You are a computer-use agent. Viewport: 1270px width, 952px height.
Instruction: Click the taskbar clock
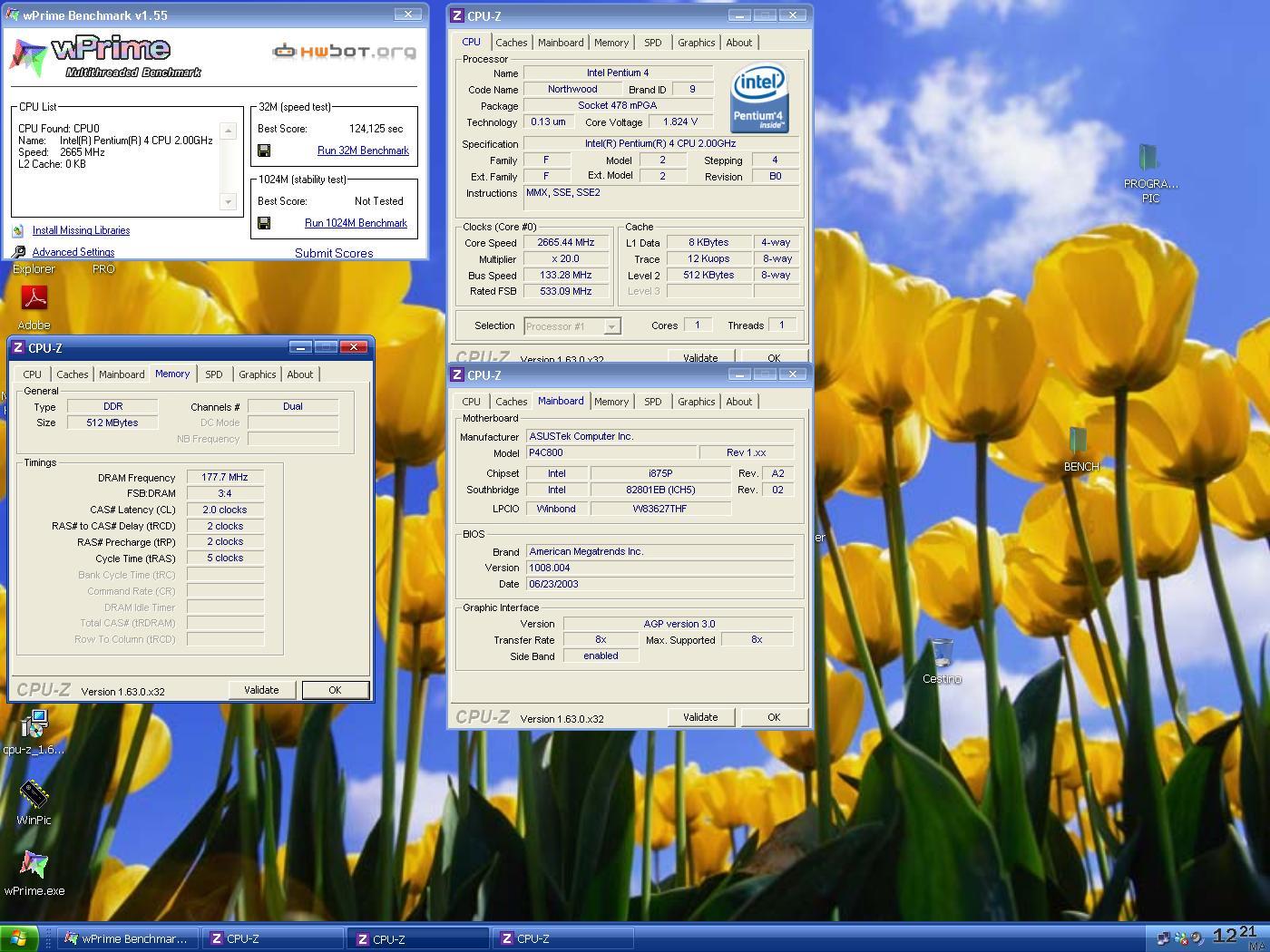click(1236, 936)
